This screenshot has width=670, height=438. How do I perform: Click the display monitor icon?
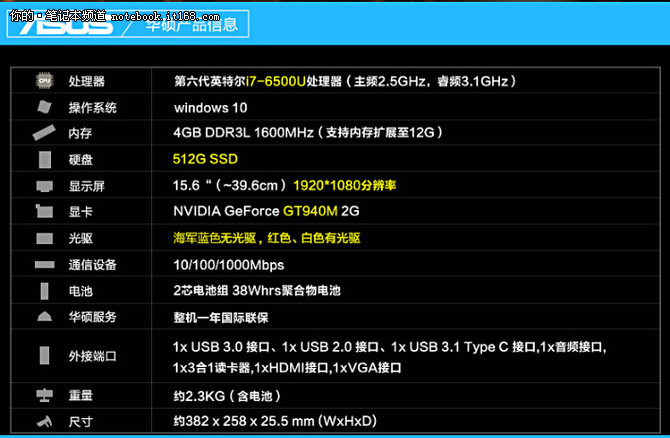point(44,186)
